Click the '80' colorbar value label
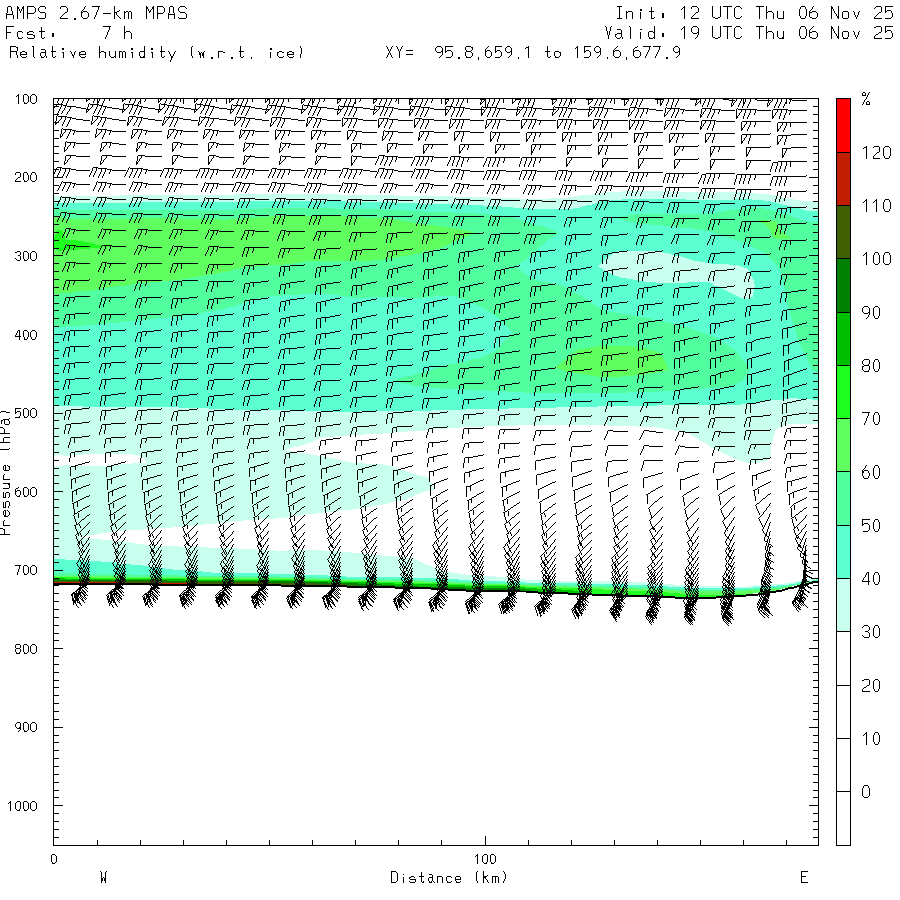The width and height of the screenshot is (900, 900). click(x=871, y=366)
